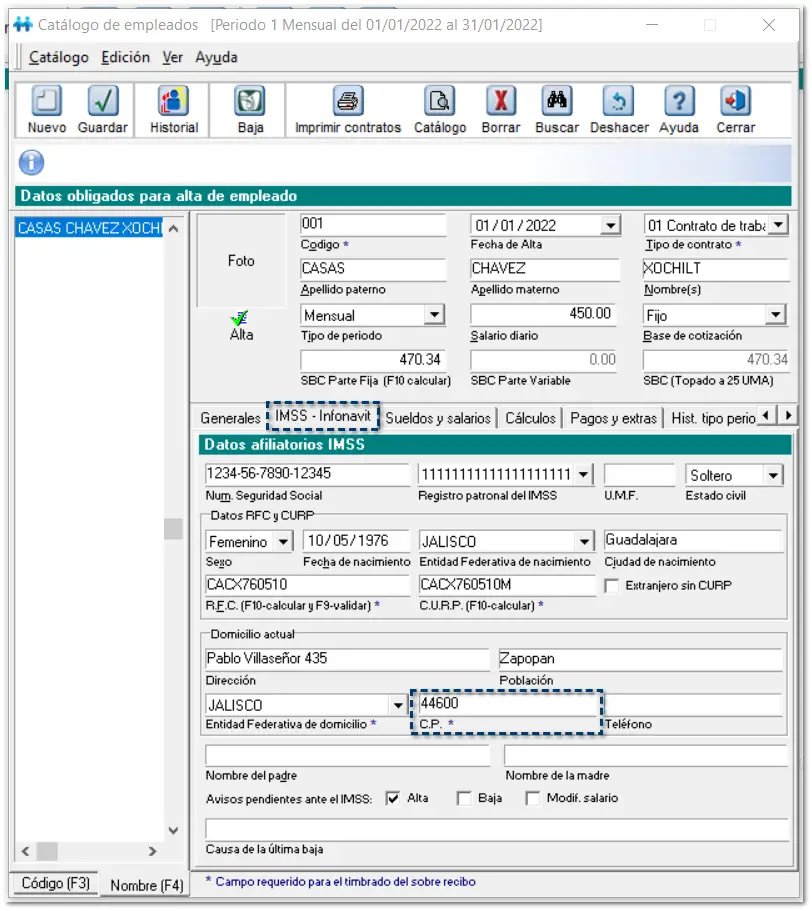The height and width of the screenshot is (911, 812).
Task: Open the Entidad Federativa de domicilio dropdown
Action: (x=398, y=705)
